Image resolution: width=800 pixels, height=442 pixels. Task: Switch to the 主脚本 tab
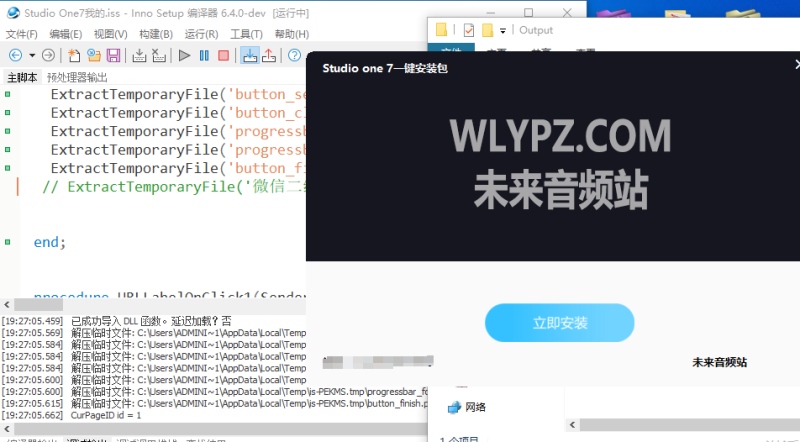(22, 78)
